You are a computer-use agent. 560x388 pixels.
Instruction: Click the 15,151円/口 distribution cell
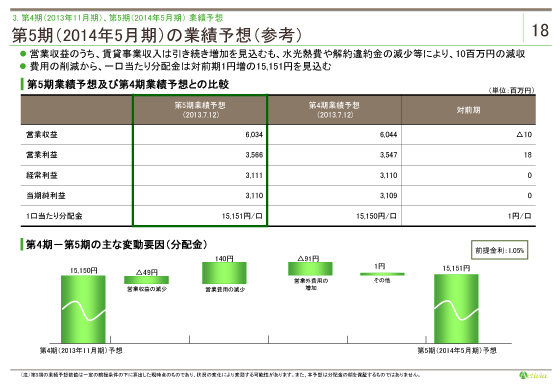(x=242, y=216)
